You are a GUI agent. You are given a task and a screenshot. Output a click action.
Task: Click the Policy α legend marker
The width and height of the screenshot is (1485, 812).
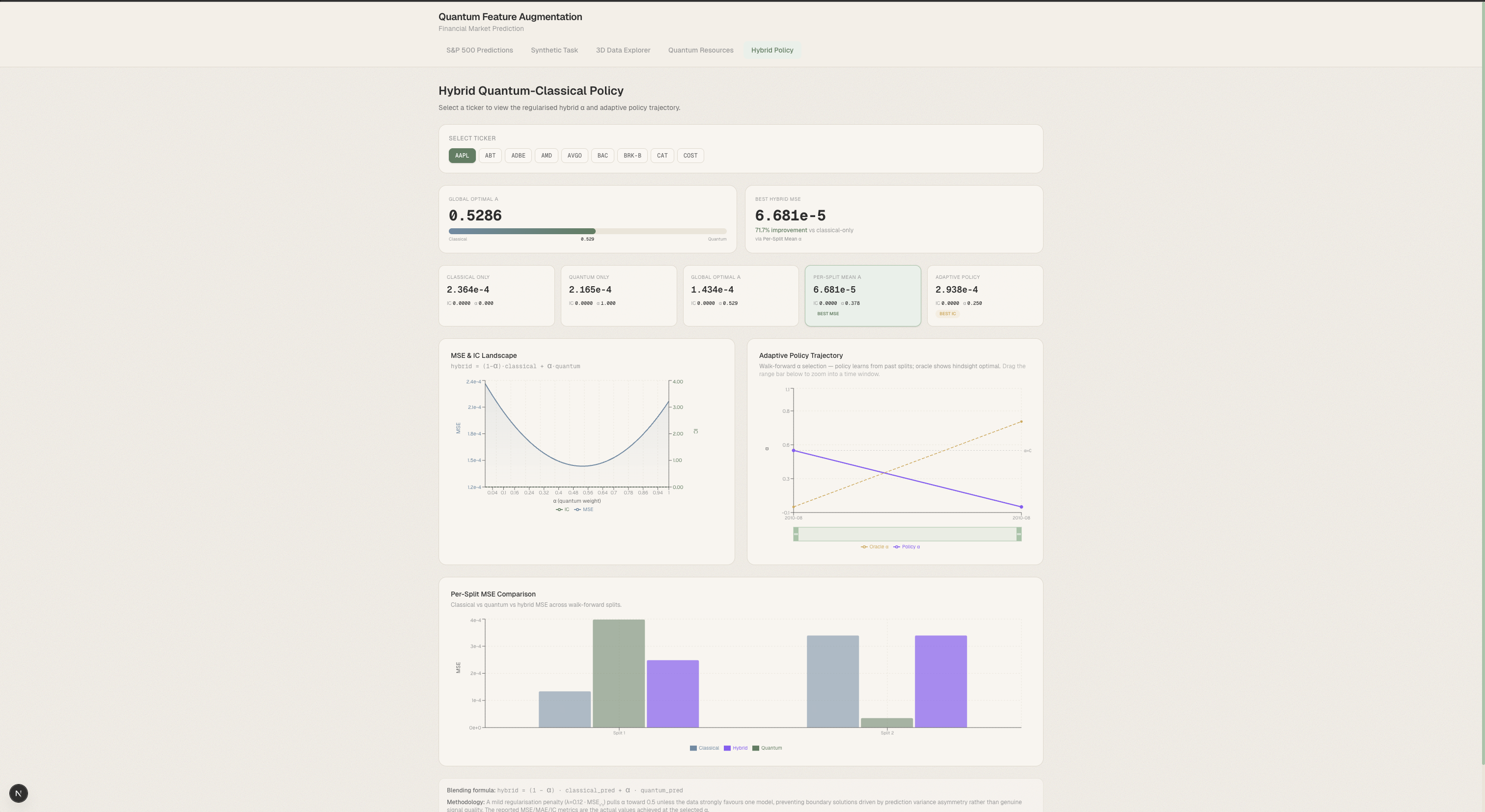(896, 547)
